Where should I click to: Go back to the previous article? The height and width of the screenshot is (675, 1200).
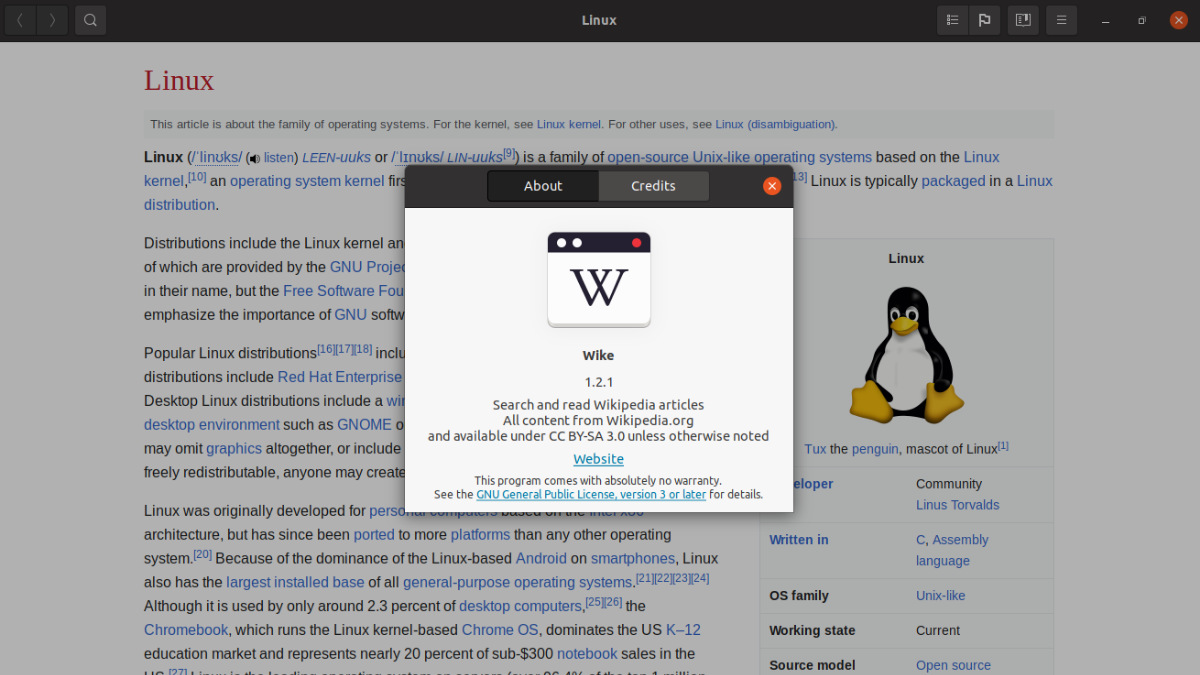[x=20, y=20]
